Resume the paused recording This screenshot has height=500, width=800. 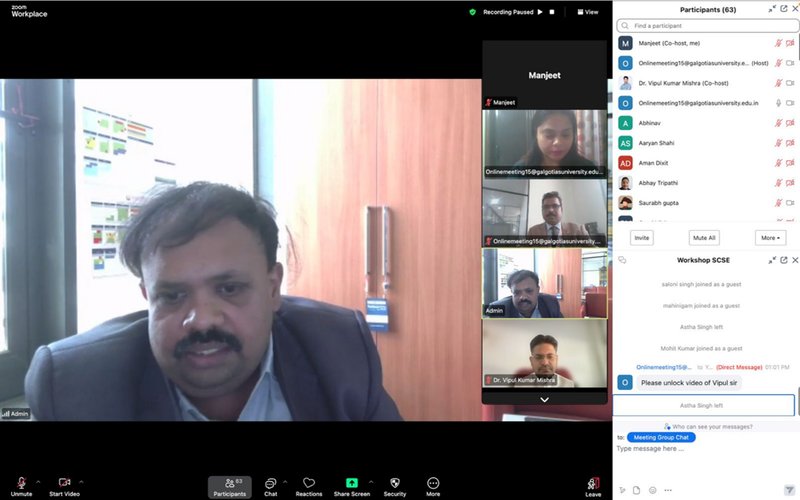(540, 12)
